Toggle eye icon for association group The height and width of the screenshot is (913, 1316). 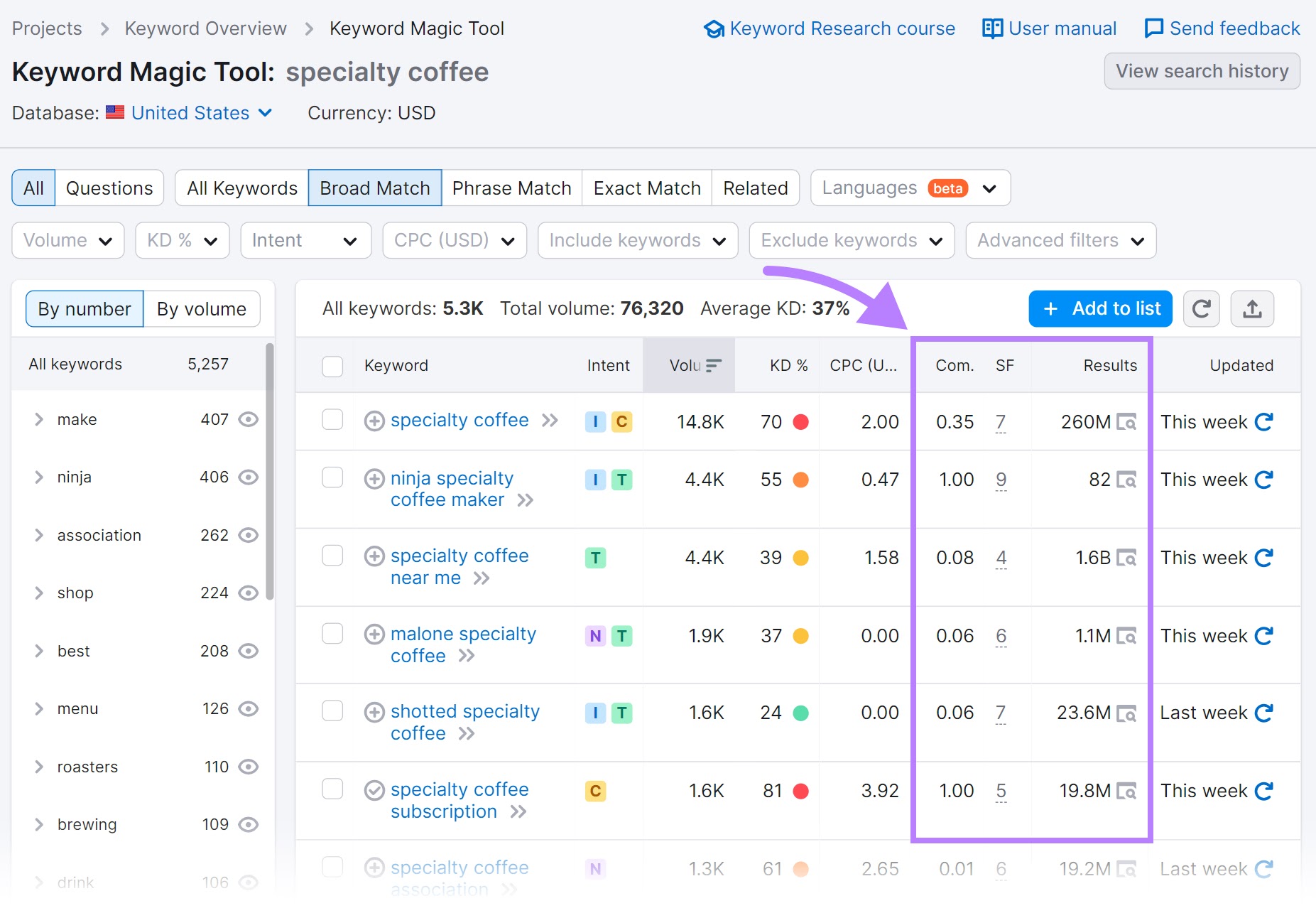[x=248, y=535]
